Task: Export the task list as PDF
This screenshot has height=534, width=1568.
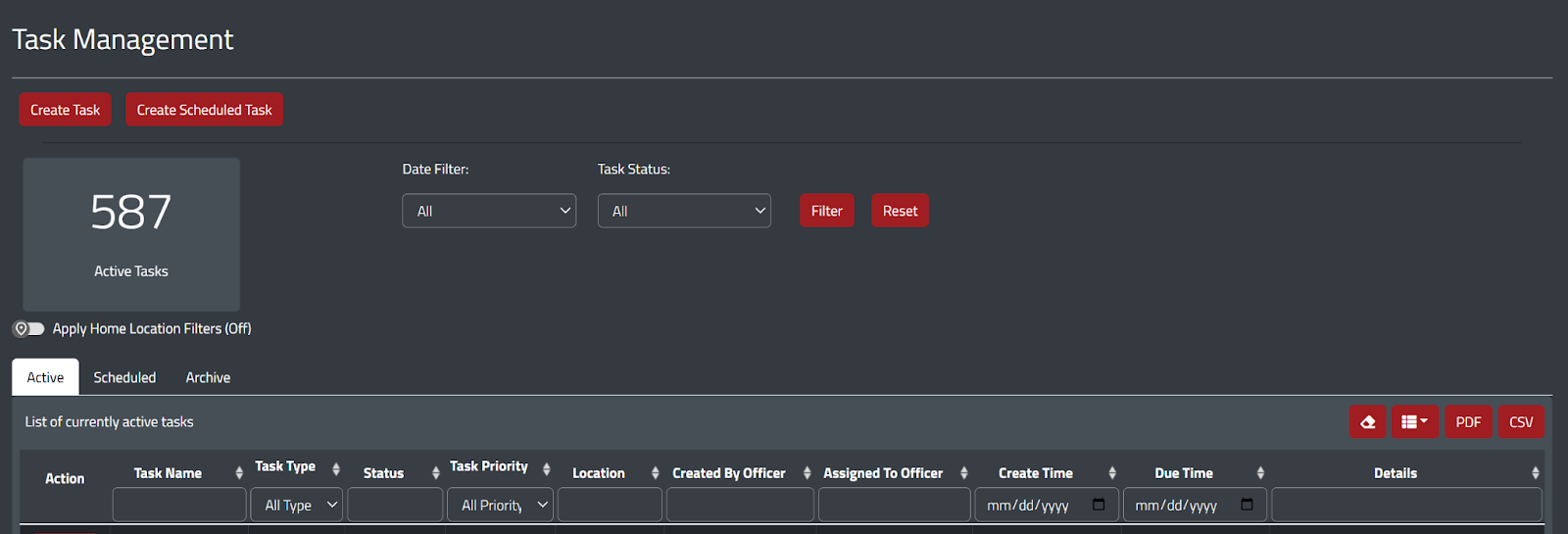Action: pyautogui.click(x=1468, y=422)
